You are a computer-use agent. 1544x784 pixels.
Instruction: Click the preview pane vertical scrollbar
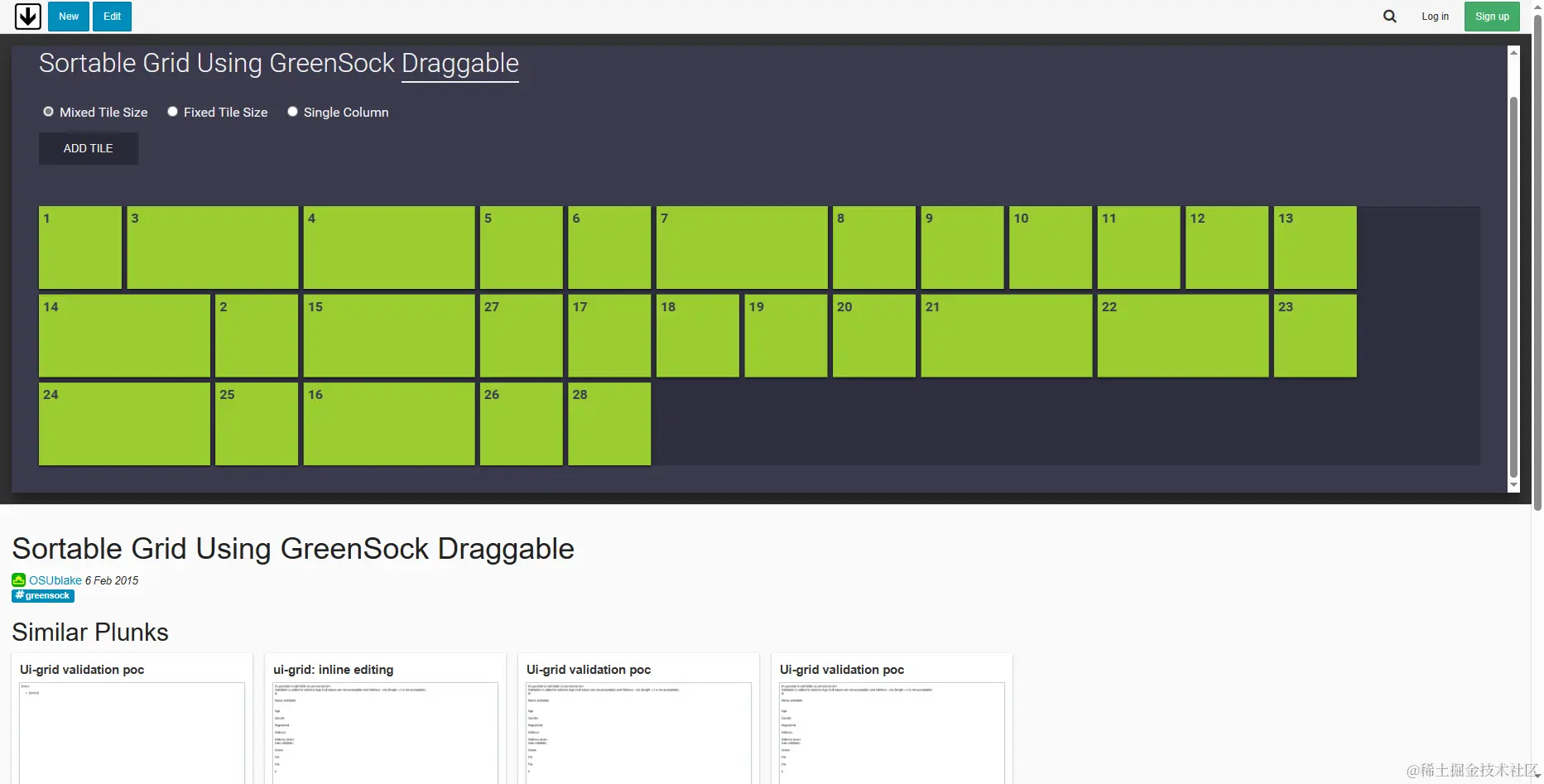(x=1513, y=287)
